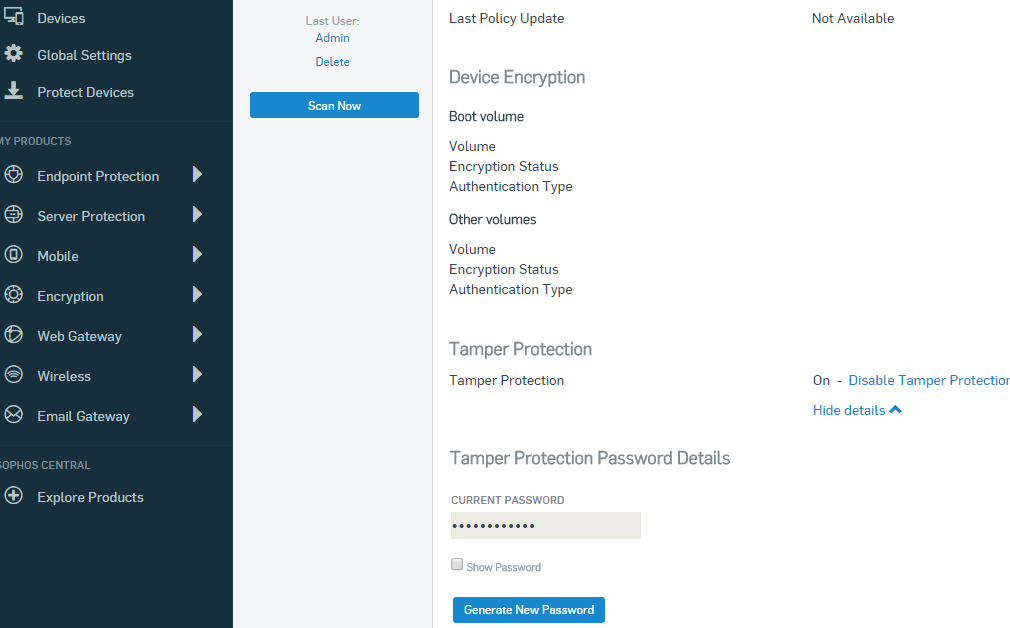This screenshot has height=628, width=1010.
Task: Click the Wireless wifi icon
Action: [14, 374]
